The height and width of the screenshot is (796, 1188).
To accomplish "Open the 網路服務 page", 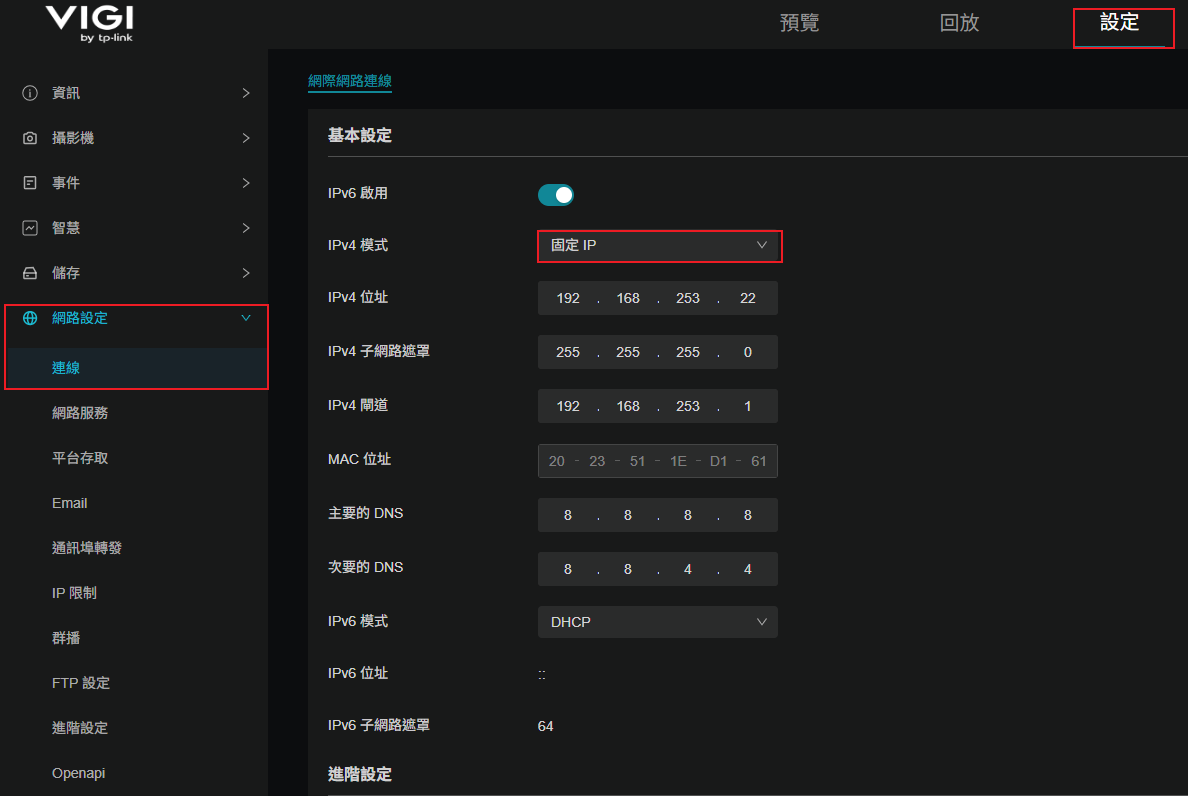I will tap(80, 413).
